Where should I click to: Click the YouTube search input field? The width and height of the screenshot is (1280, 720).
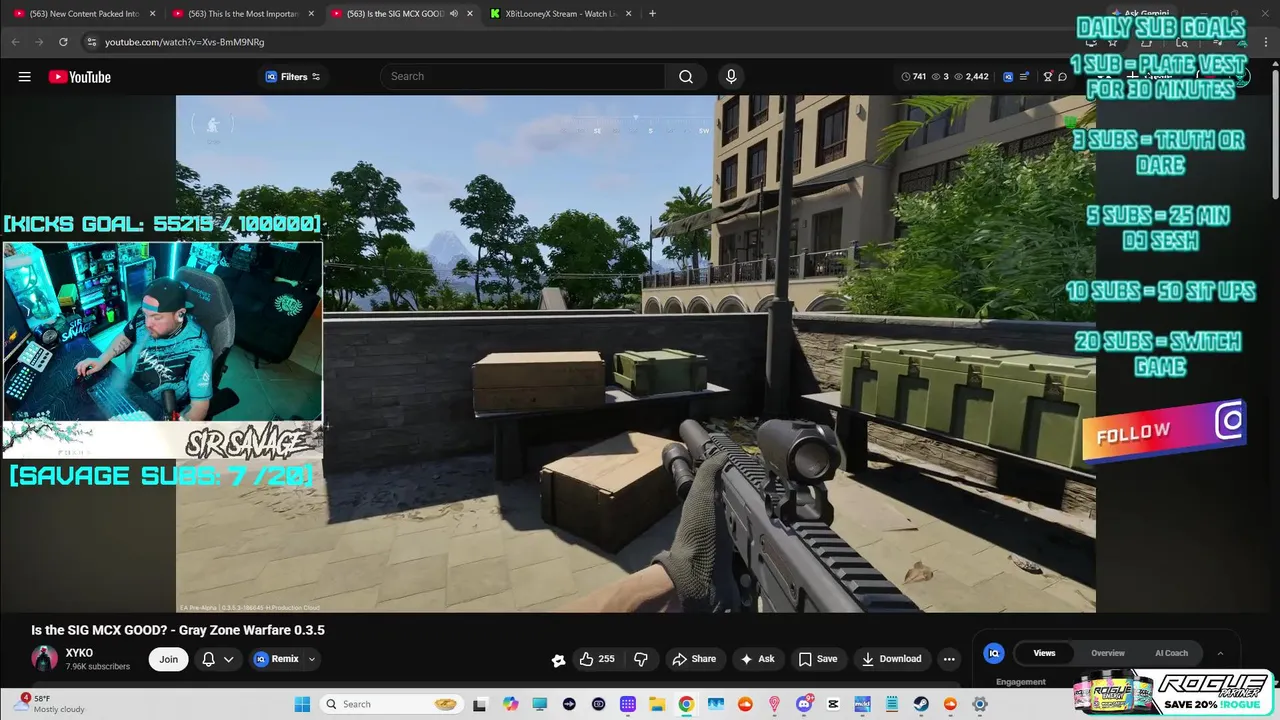(522, 77)
